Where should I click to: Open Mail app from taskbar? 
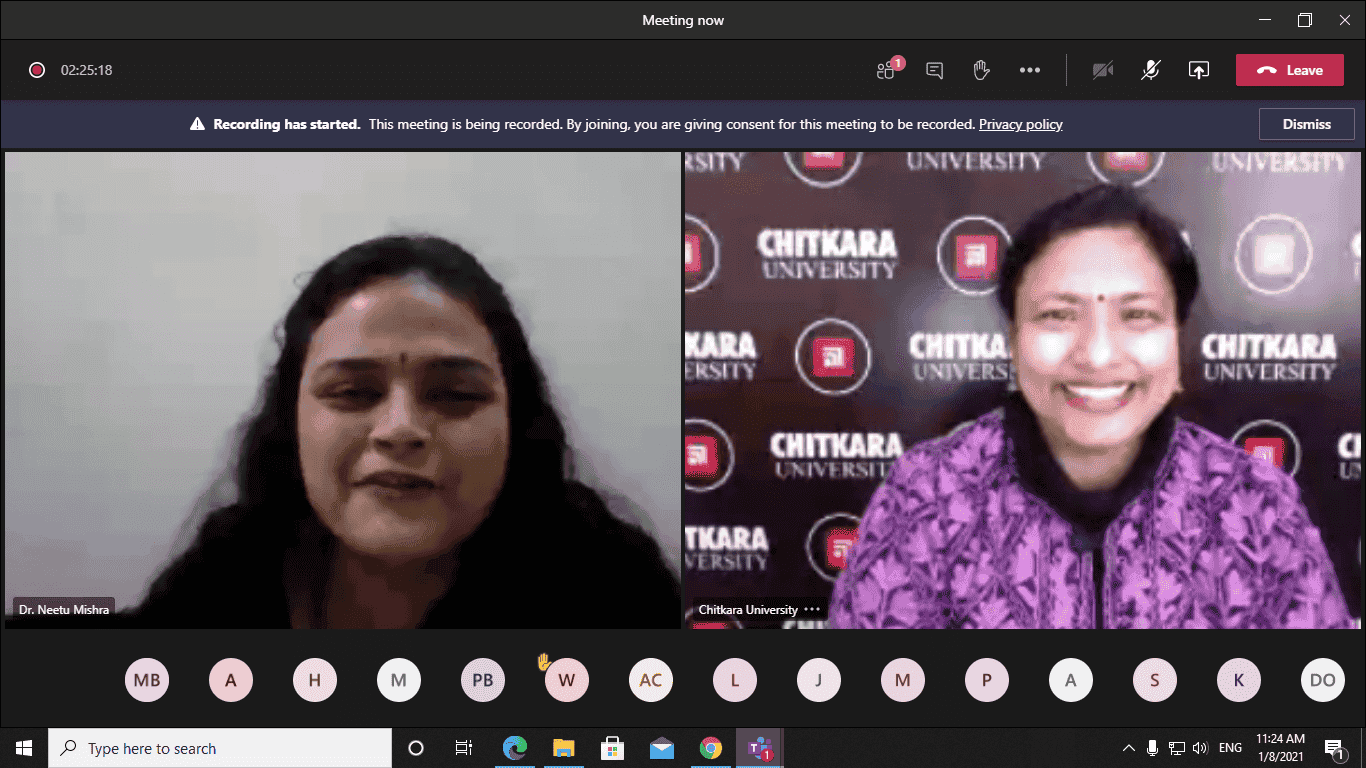click(662, 748)
